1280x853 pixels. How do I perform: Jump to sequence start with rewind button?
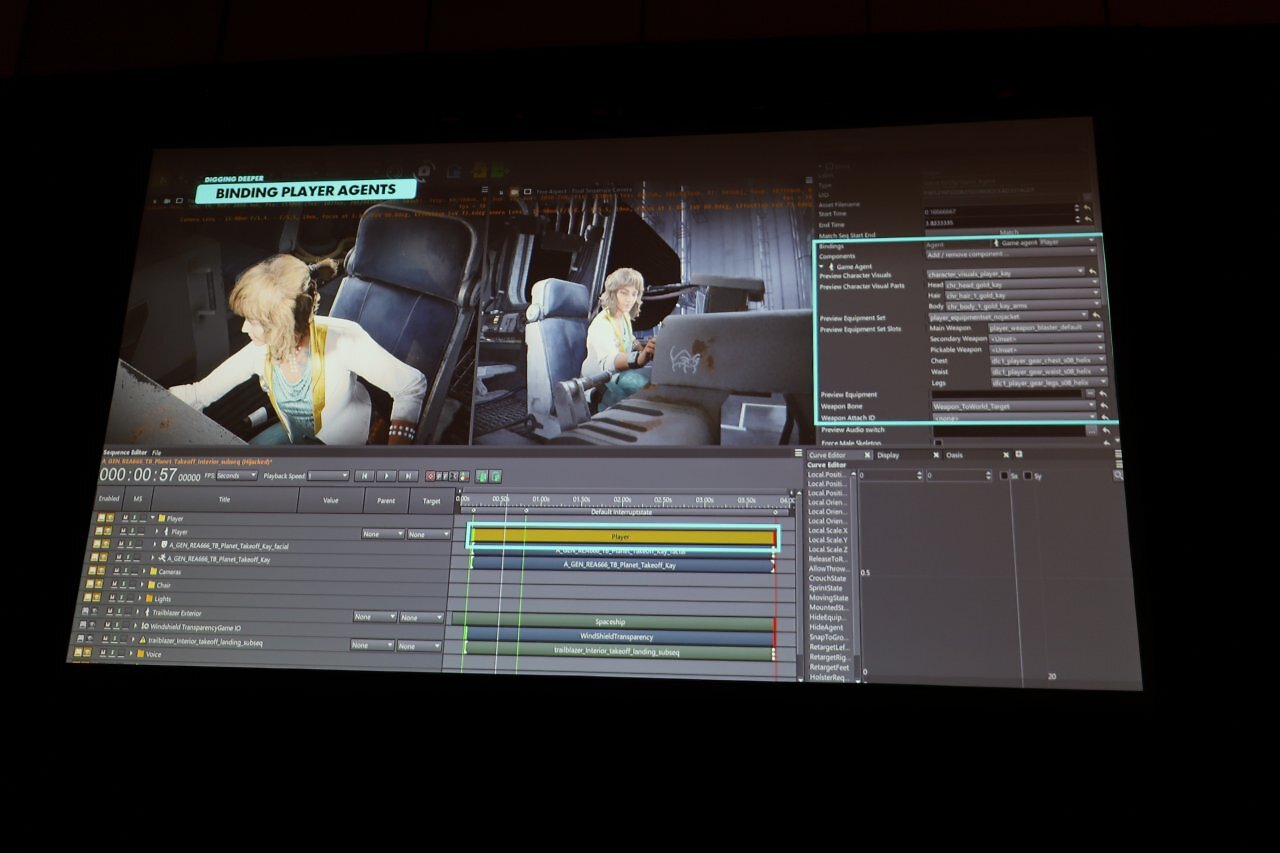[364, 476]
